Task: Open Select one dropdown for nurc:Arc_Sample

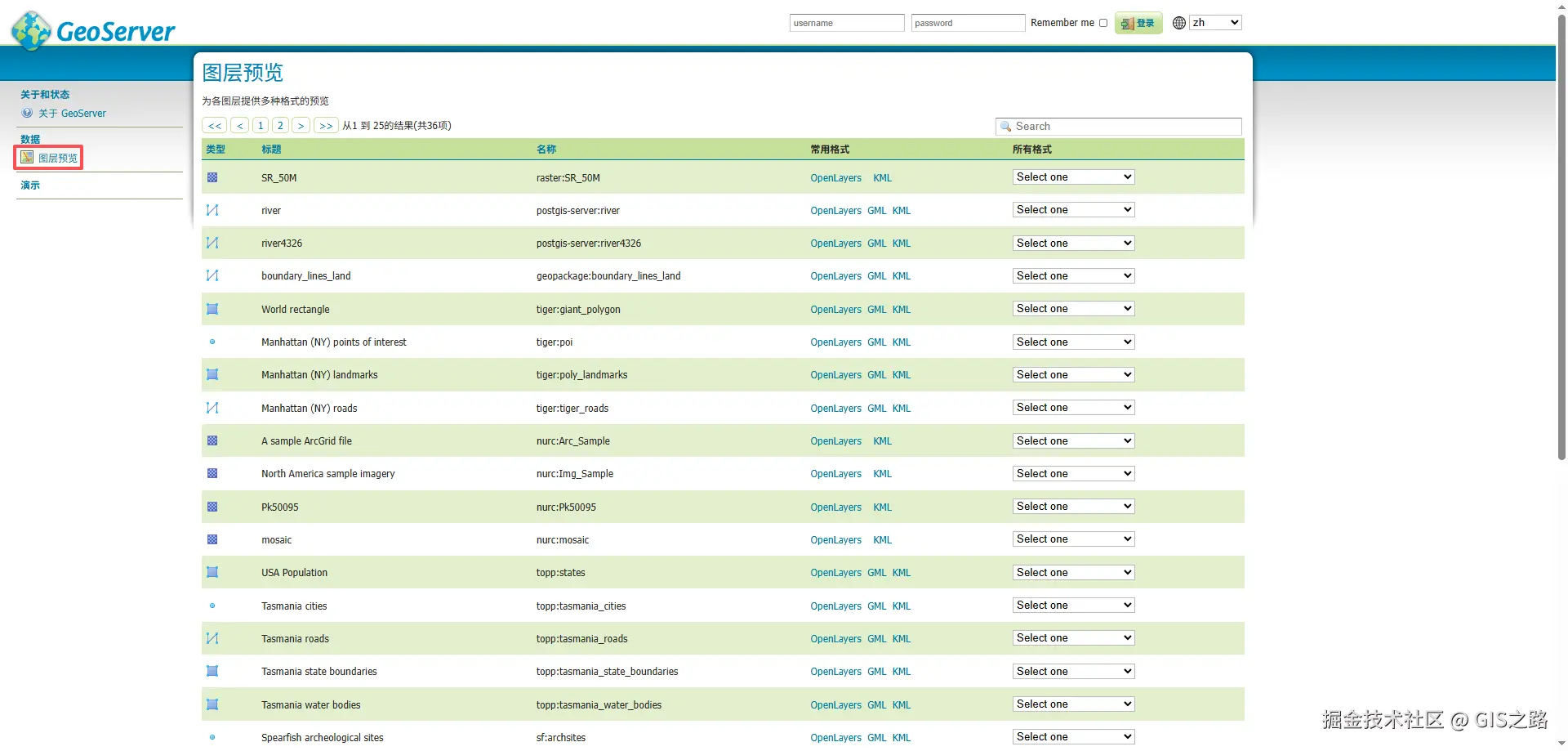Action: click(1073, 441)
